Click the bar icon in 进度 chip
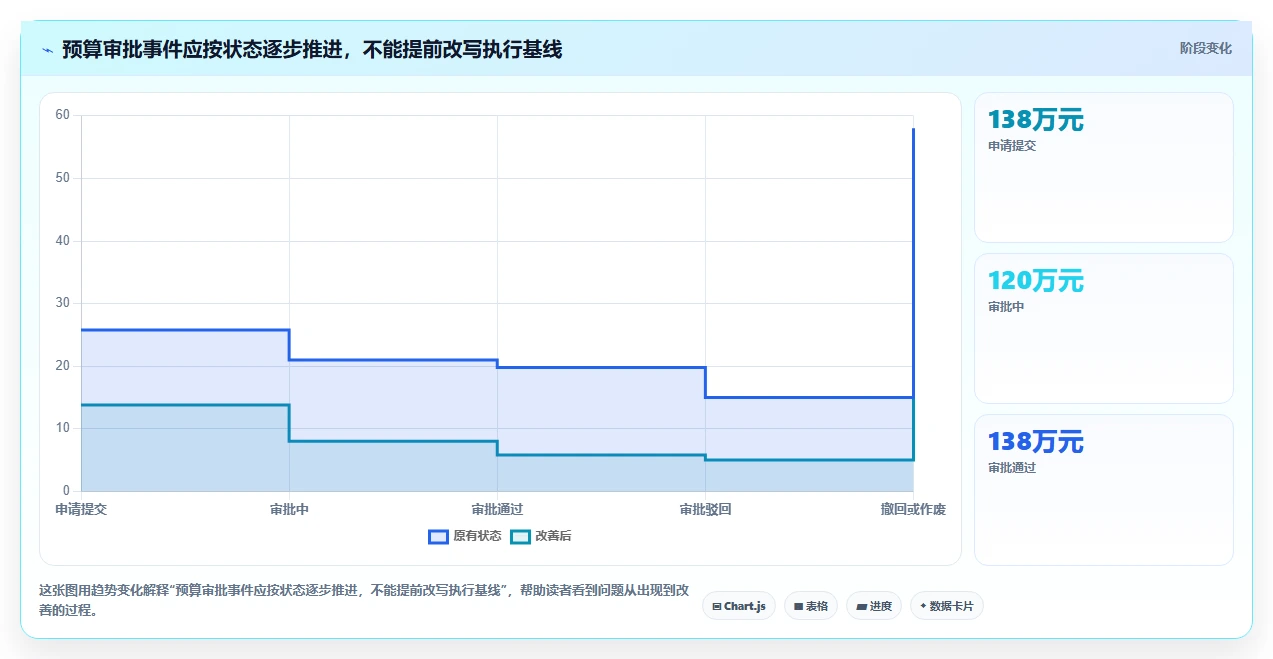Screen dimensions: 1273x659 (861, 606)
